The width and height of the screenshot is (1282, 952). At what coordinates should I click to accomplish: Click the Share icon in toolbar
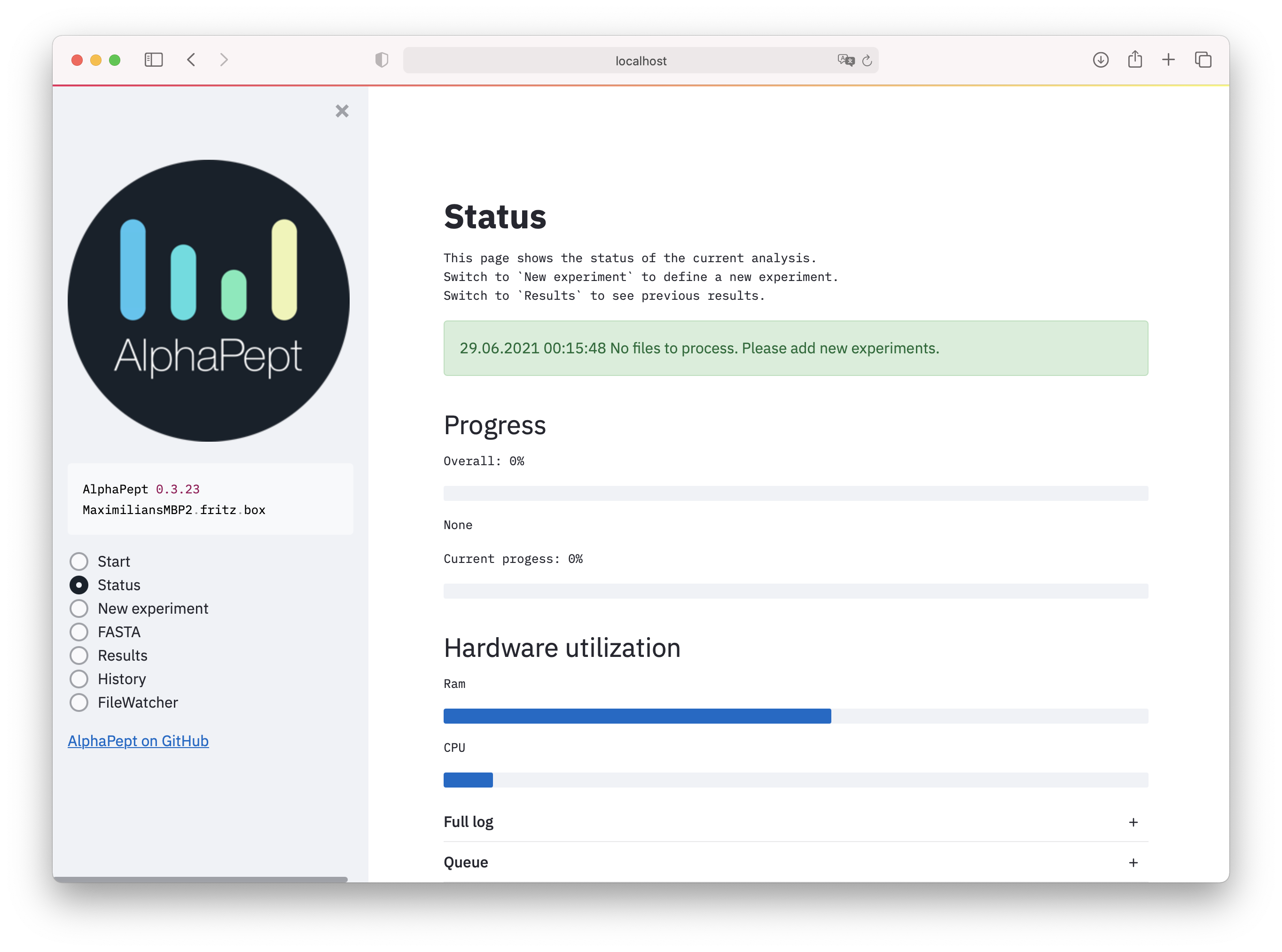tap(1134, 59)
